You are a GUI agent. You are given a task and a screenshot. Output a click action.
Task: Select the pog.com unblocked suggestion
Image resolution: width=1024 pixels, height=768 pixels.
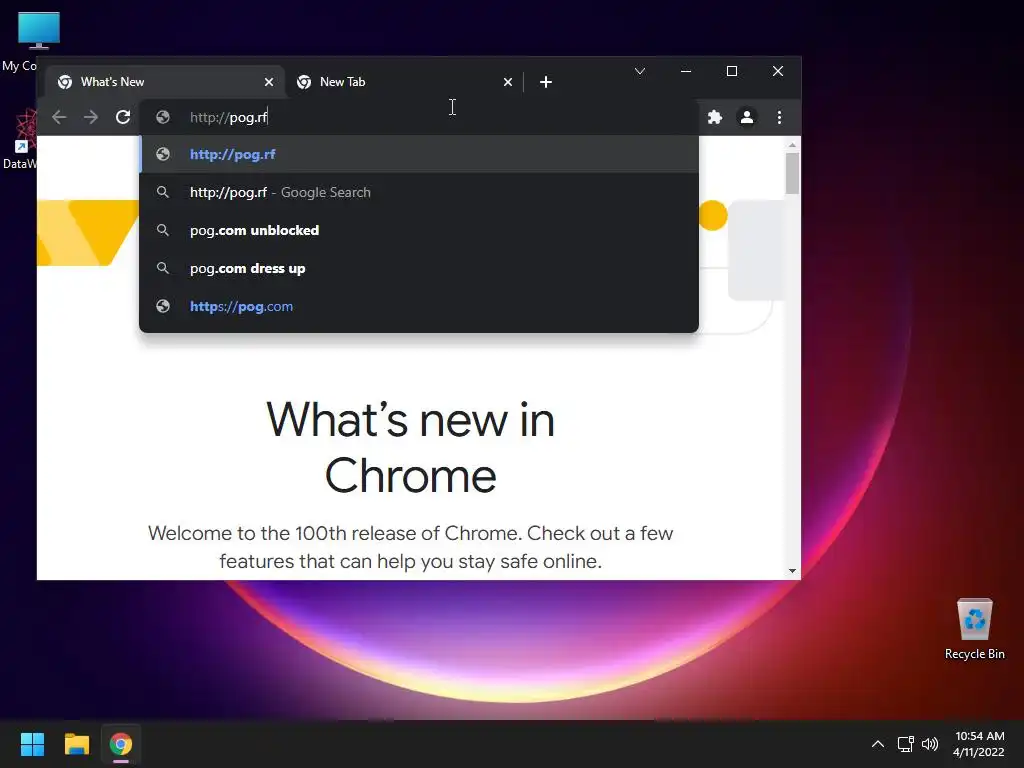click(419, 231)
